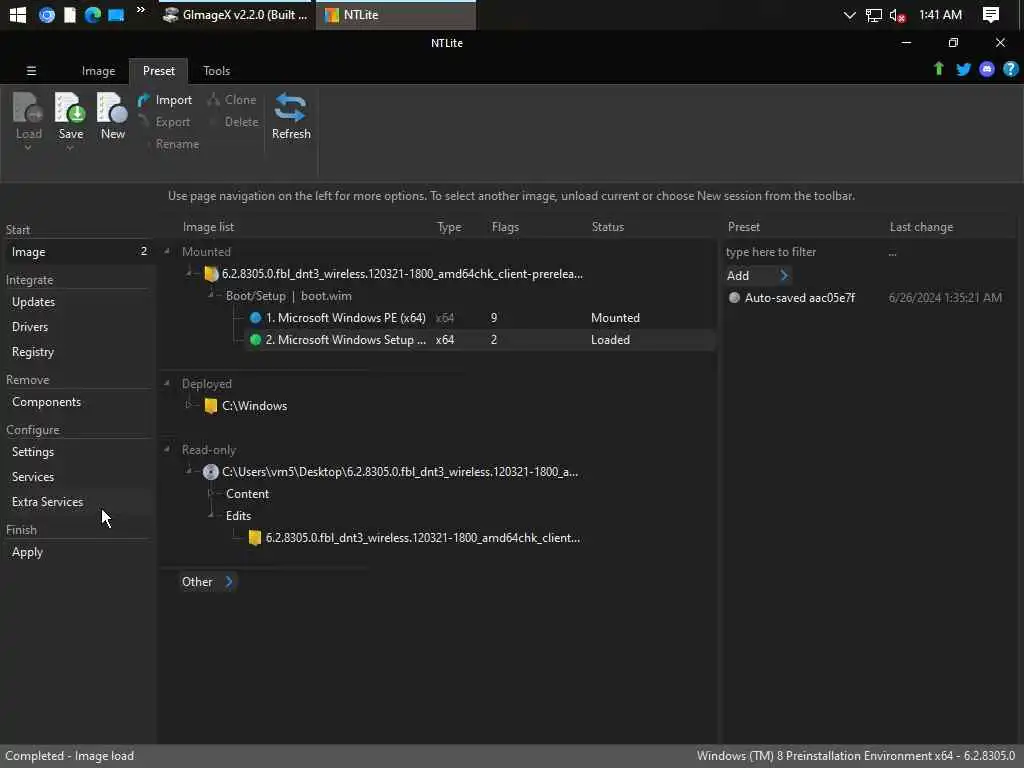Viewport: 1024px width, 768px height.
Task: Switch to the Tools tab
Action: coord(216,71)
